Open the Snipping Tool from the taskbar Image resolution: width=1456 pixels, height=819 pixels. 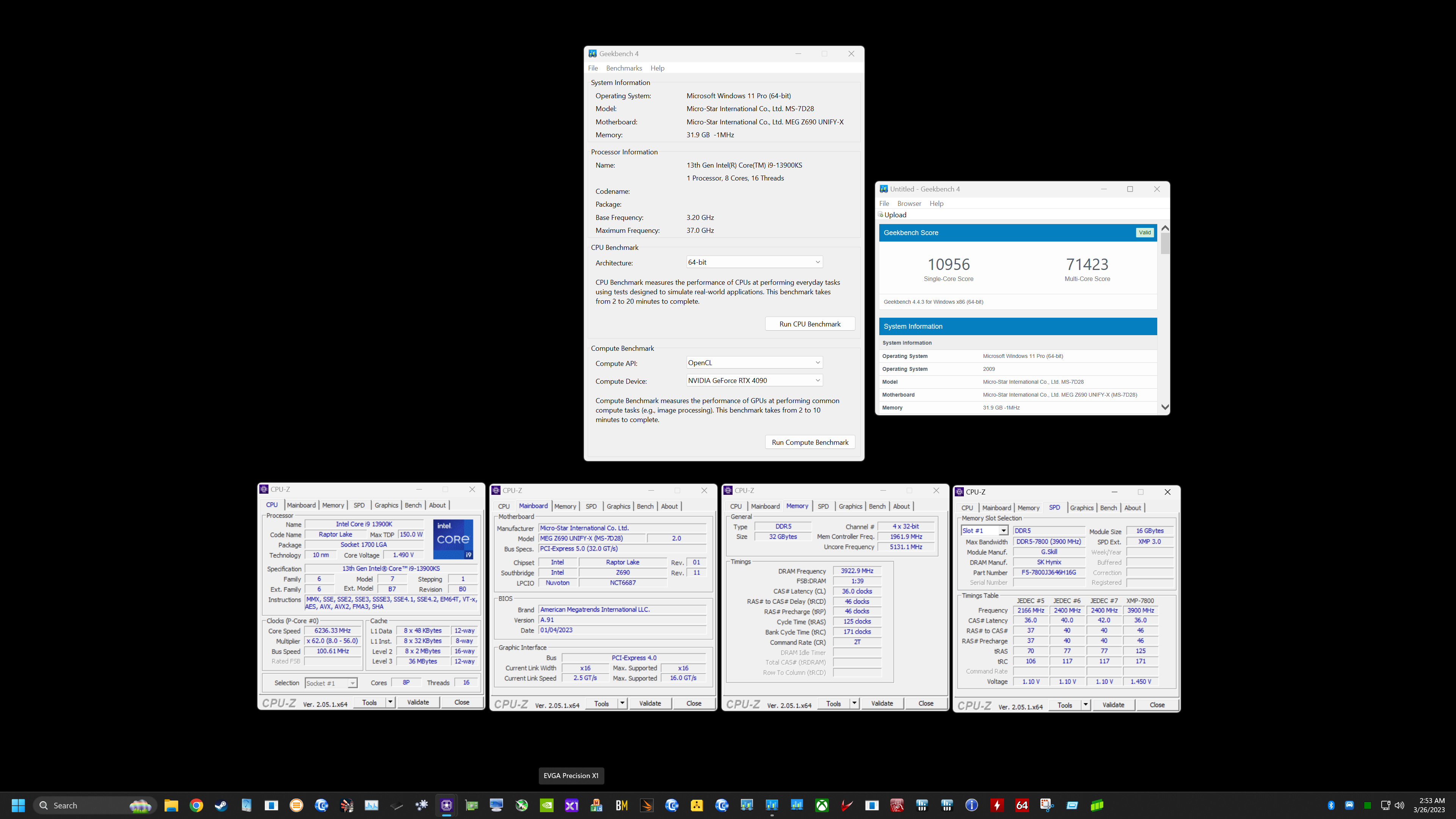coord(1047,805)
